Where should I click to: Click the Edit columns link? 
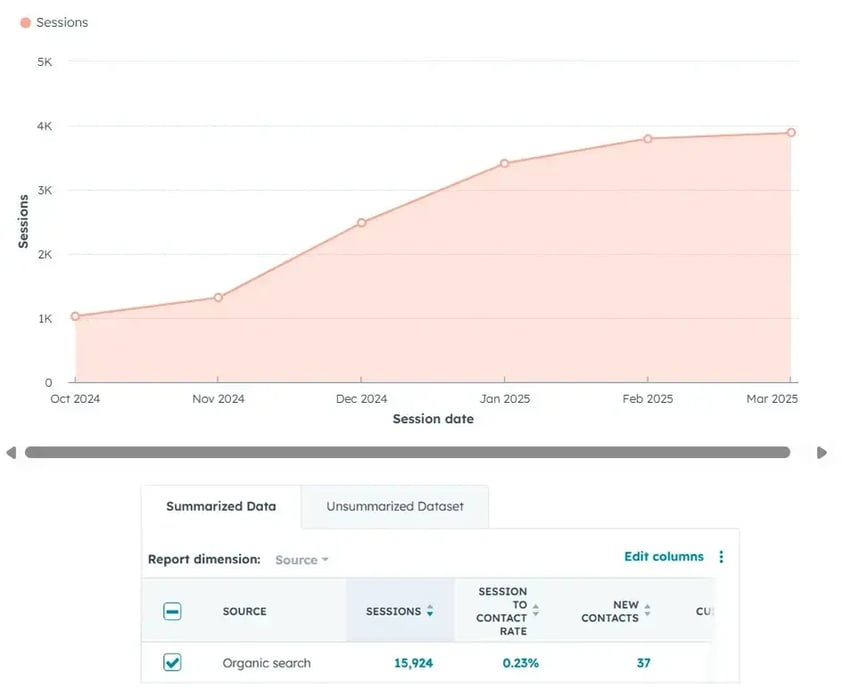(663, 557)
